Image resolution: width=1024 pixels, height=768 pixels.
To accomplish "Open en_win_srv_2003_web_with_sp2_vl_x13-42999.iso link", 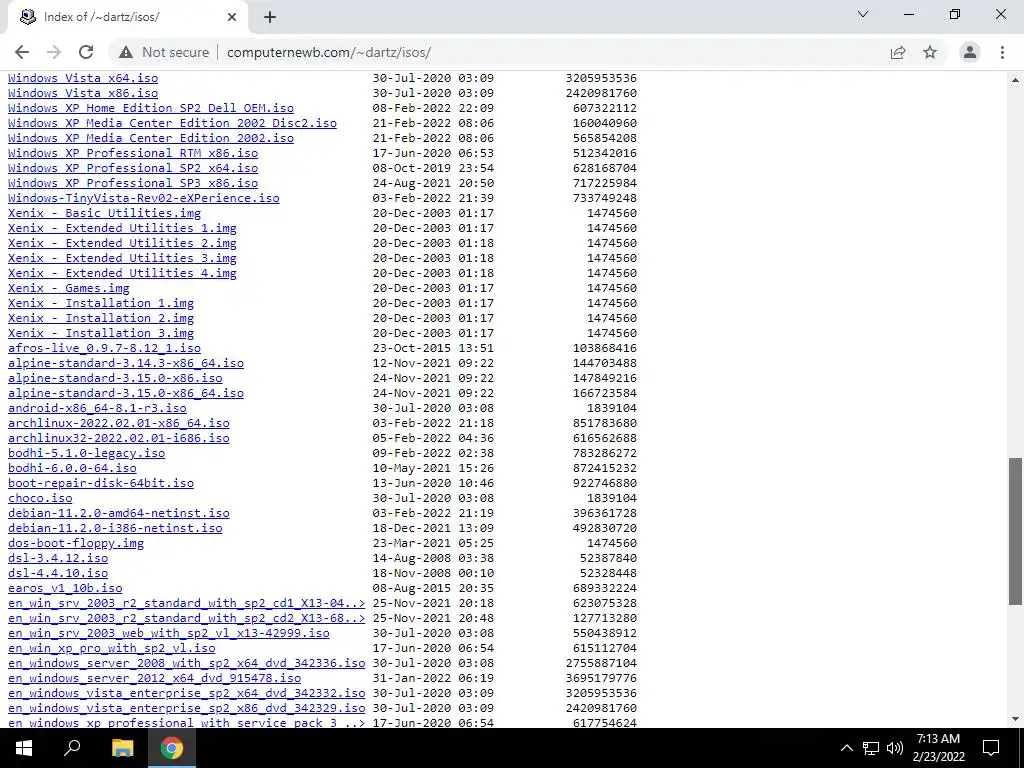I will 168,633.
